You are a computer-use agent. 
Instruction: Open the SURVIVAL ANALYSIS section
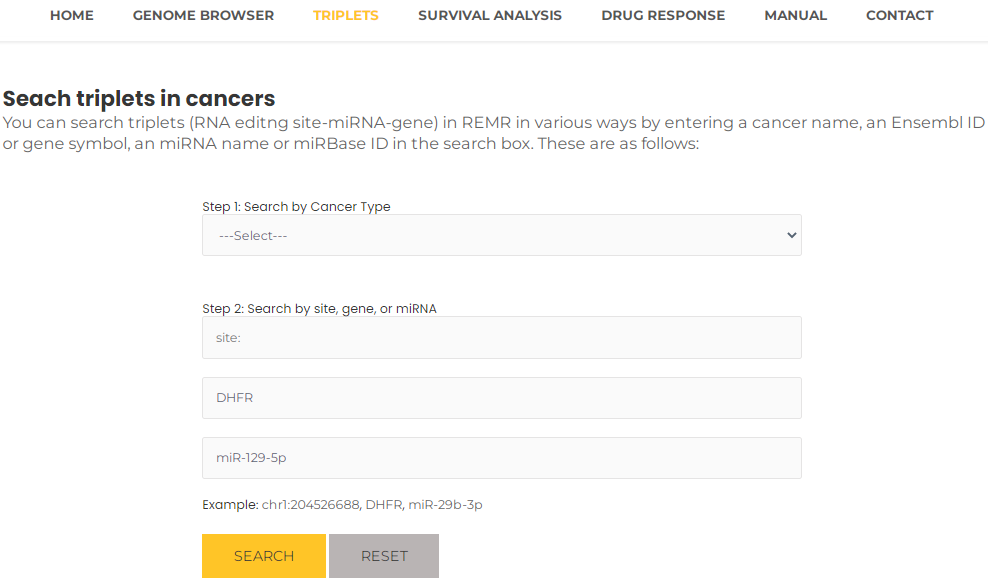tap(490, 15)
